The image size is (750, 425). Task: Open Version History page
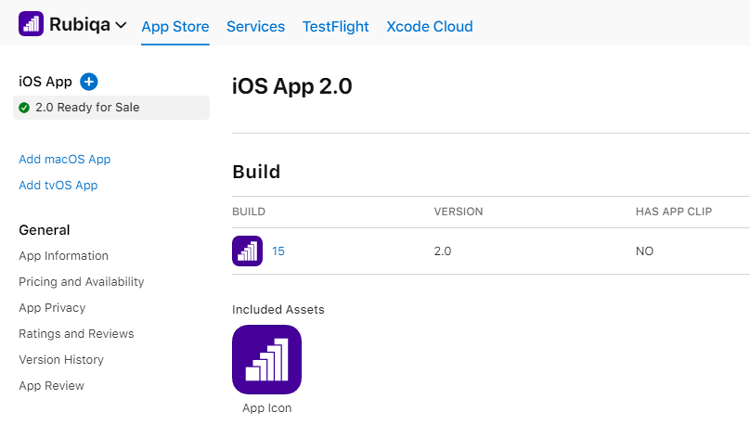[61, 360]
